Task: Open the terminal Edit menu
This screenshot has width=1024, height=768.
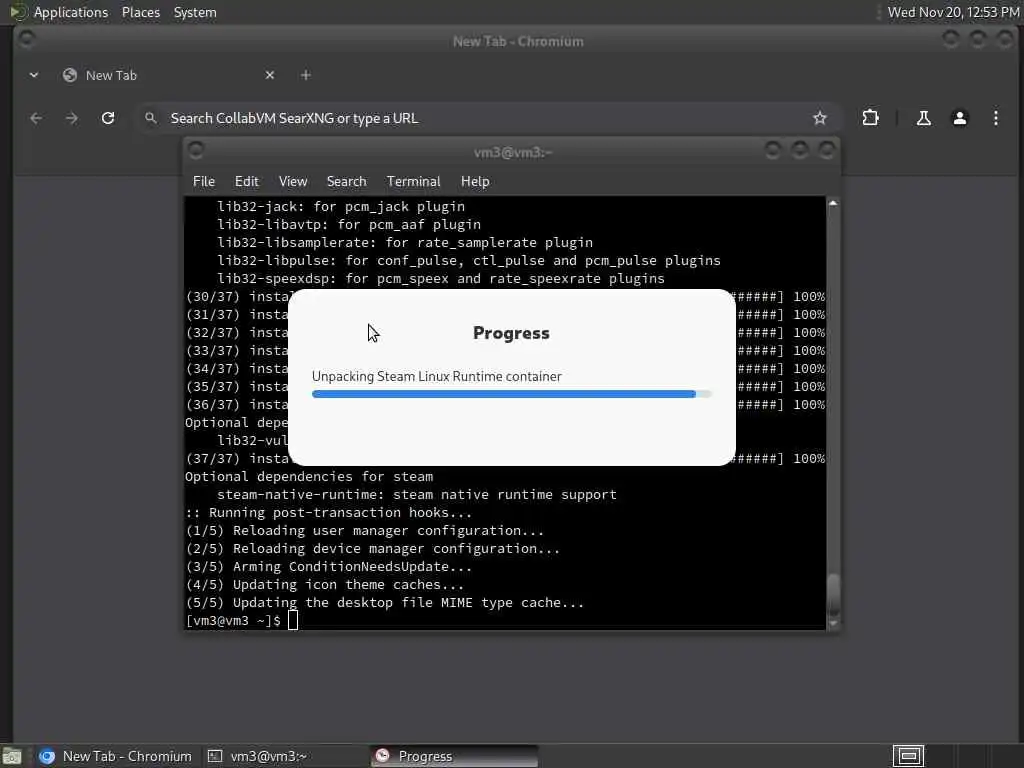Action: coord(246,182)
